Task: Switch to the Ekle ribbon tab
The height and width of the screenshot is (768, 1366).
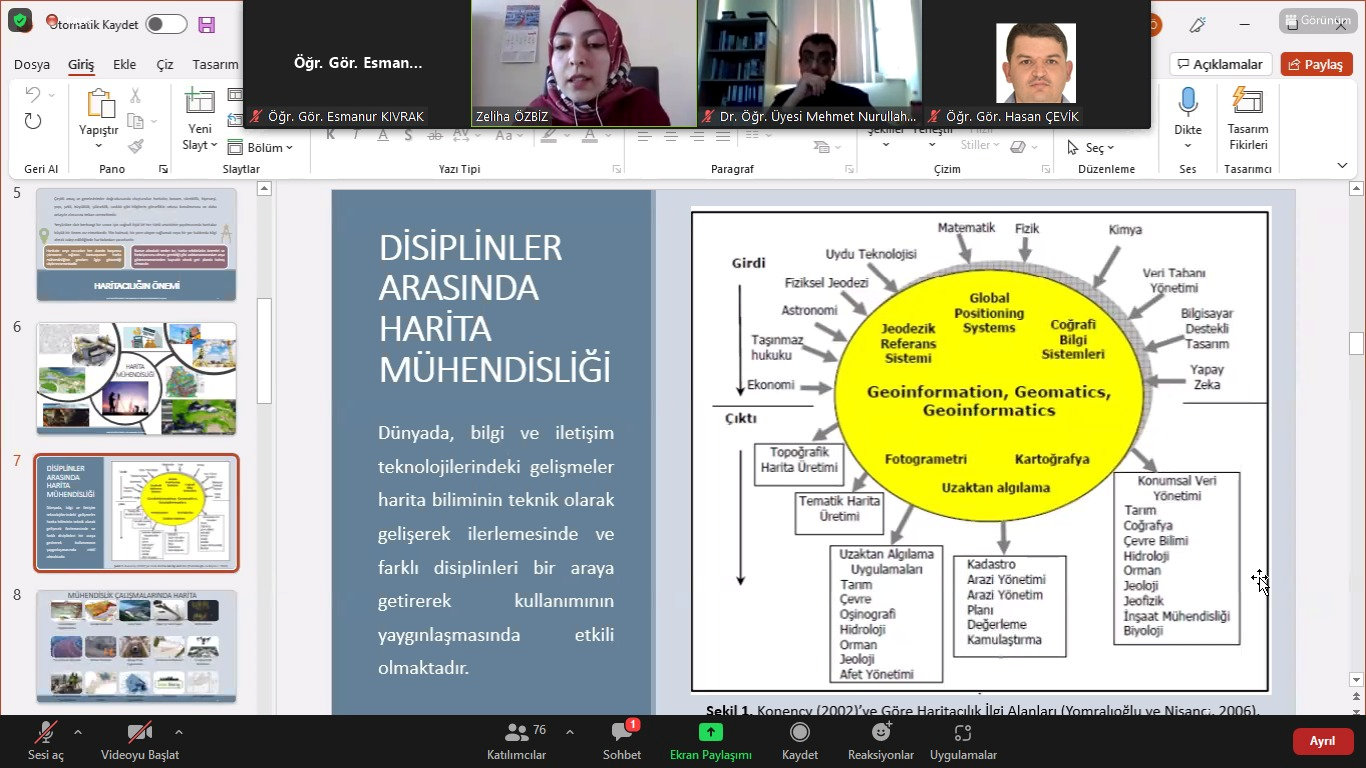Action: pos(124,64)
